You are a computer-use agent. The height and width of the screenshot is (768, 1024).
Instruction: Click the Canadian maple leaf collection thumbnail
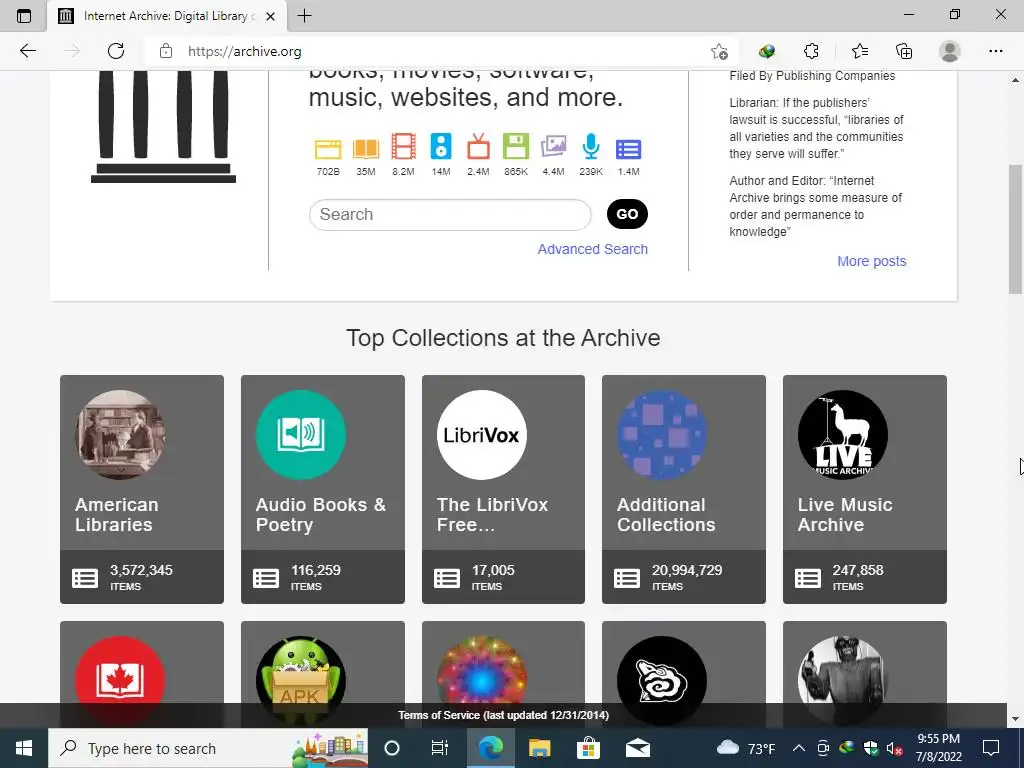pyautogui.click(x=120, y=681)
